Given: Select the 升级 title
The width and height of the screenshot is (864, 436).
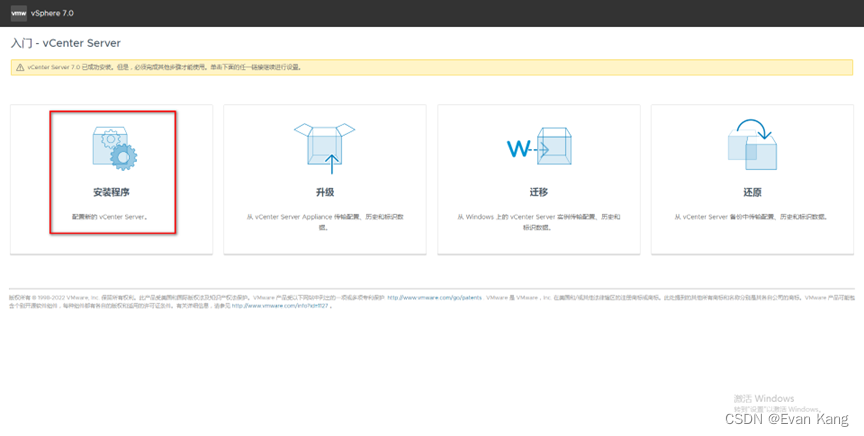Looking at the screenshot, I should 325,190.
